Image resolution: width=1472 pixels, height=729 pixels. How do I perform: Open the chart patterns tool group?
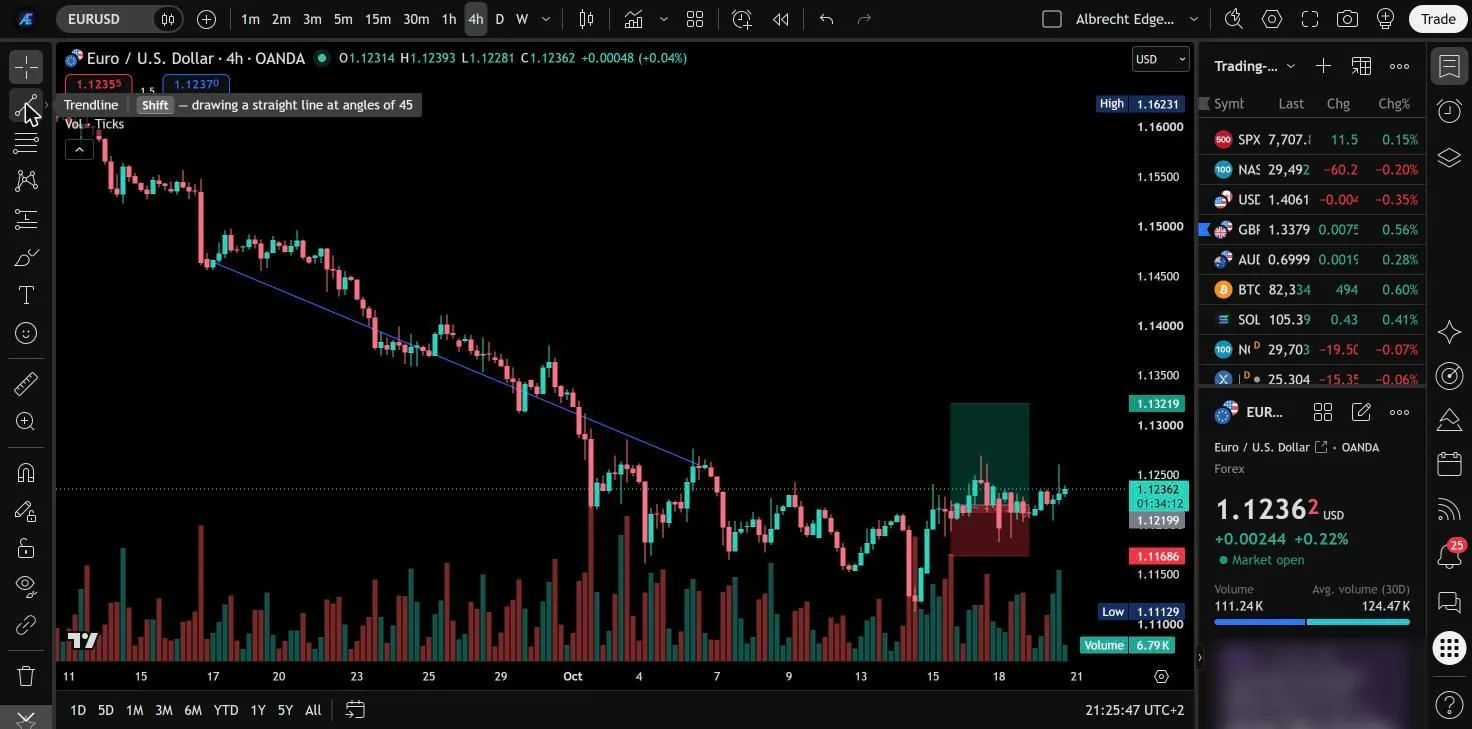26,181
